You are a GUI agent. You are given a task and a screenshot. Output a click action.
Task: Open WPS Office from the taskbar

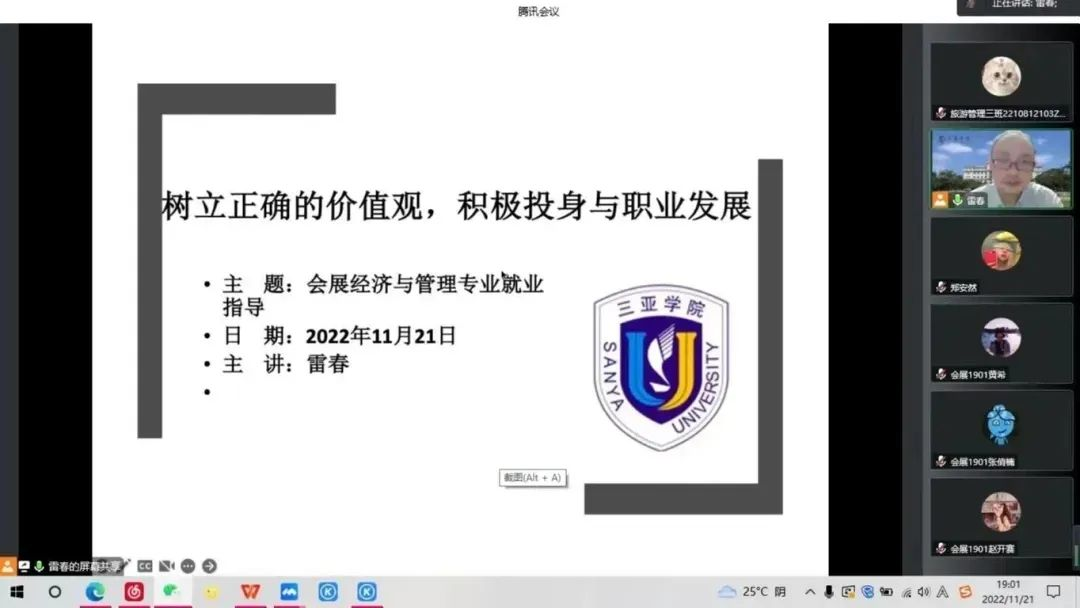tap(250, 592)
